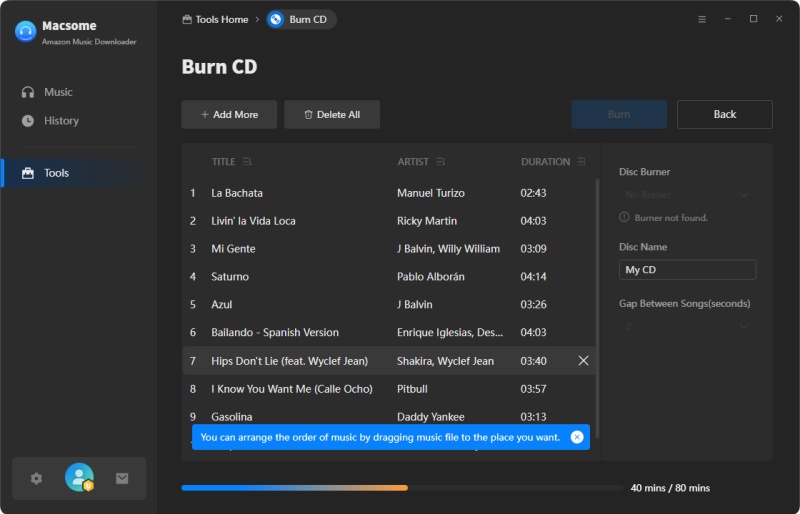Click artist "Pitbull"

[412, 389]
